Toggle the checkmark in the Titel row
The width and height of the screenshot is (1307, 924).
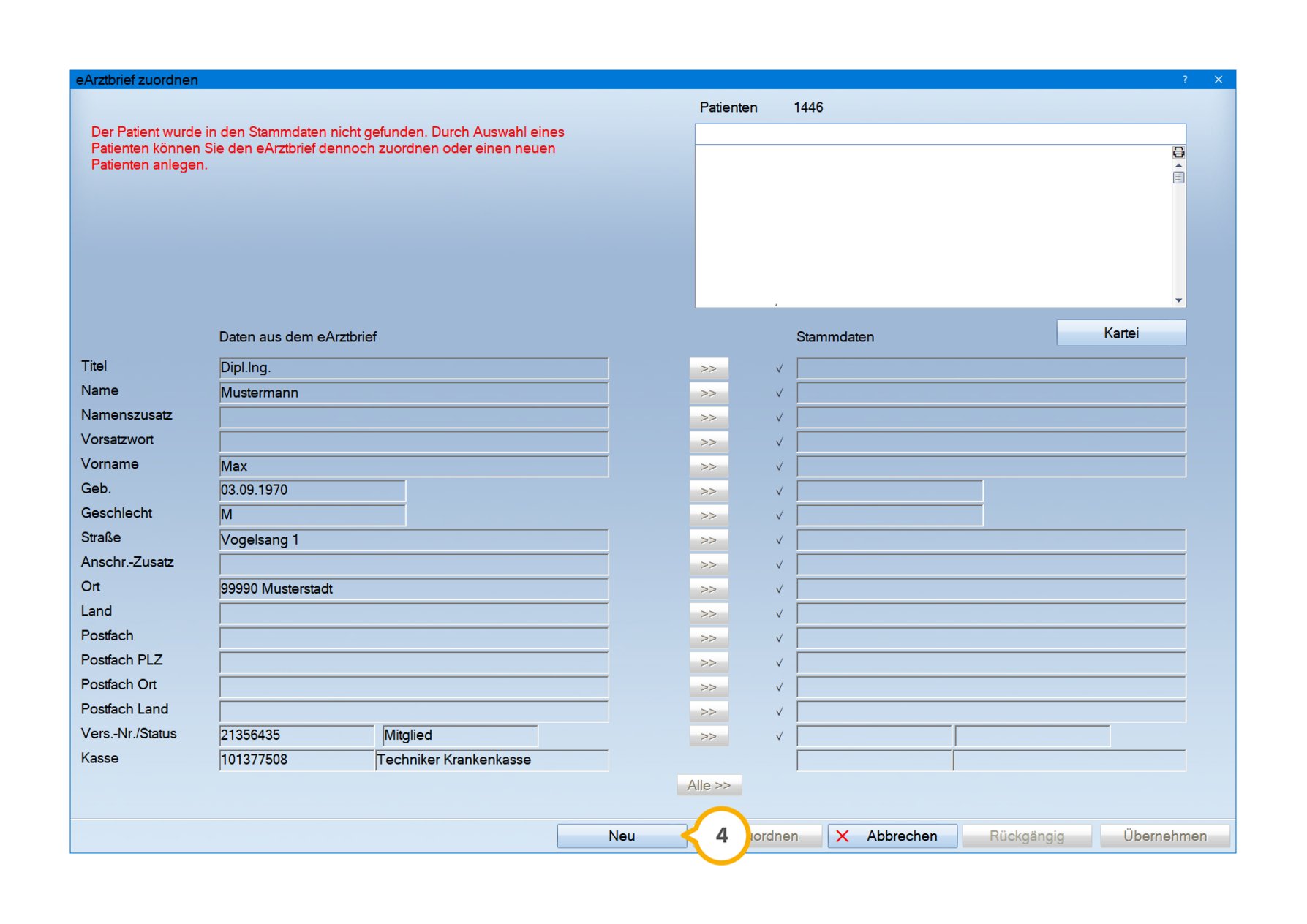[780, 368]
